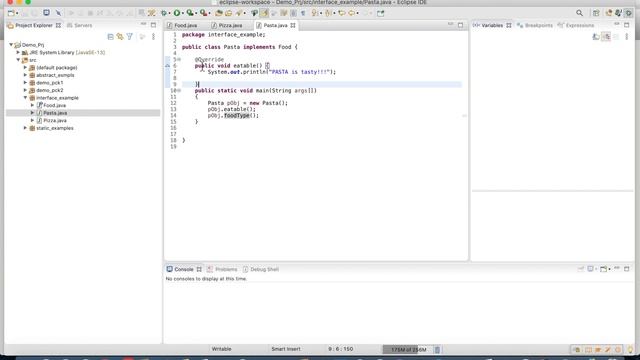The height and width of the screenshot is (360, 640).
Task: Click the Open Console icon in Console toolbar
Action: (x=604, y=269)
